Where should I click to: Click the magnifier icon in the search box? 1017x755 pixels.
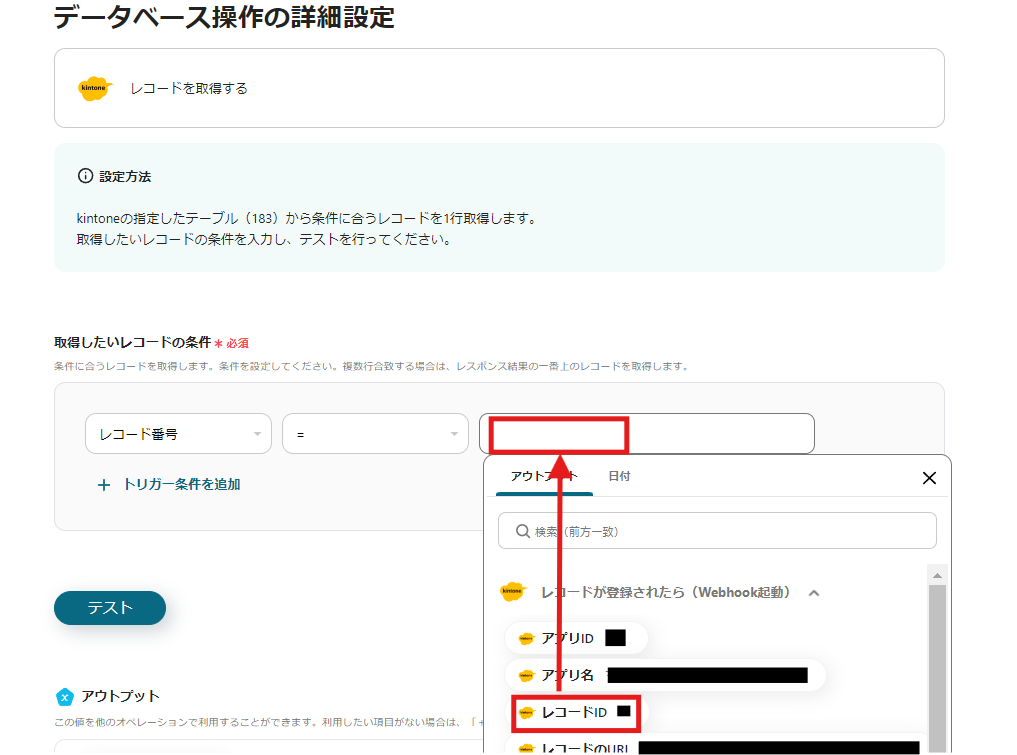pyautogui.click(x=521, y=531)
